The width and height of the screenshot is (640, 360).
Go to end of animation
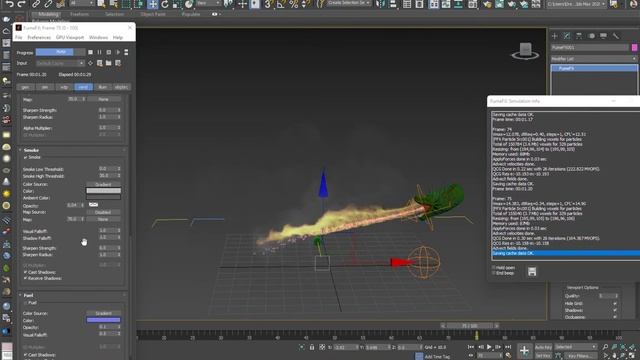click(x=508, y=347)
